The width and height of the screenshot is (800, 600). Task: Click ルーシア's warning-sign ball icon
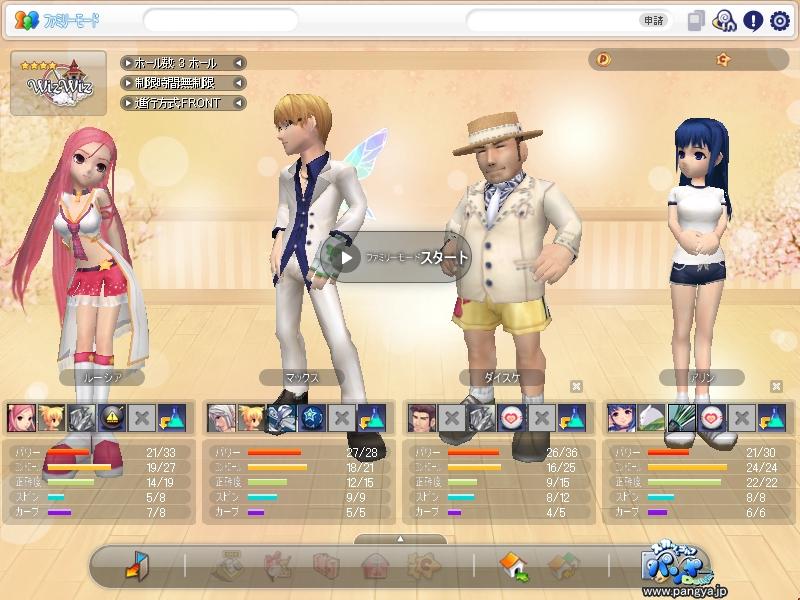click(x=112, y=418)
